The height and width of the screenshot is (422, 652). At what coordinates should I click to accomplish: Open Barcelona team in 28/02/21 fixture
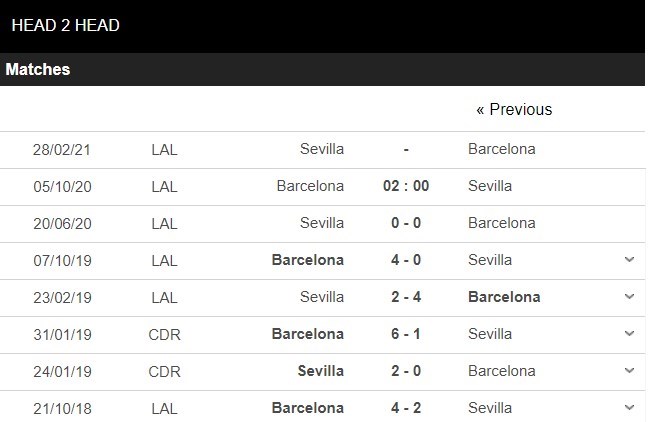501,149
